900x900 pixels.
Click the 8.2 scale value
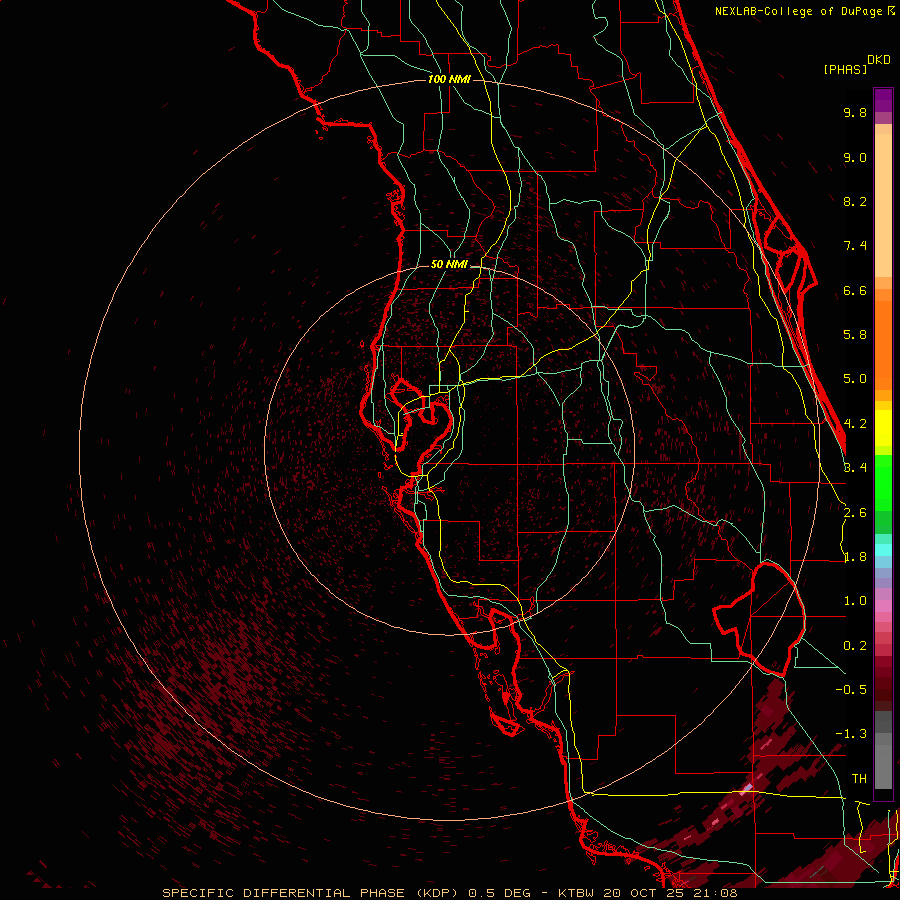pos(855,201)
